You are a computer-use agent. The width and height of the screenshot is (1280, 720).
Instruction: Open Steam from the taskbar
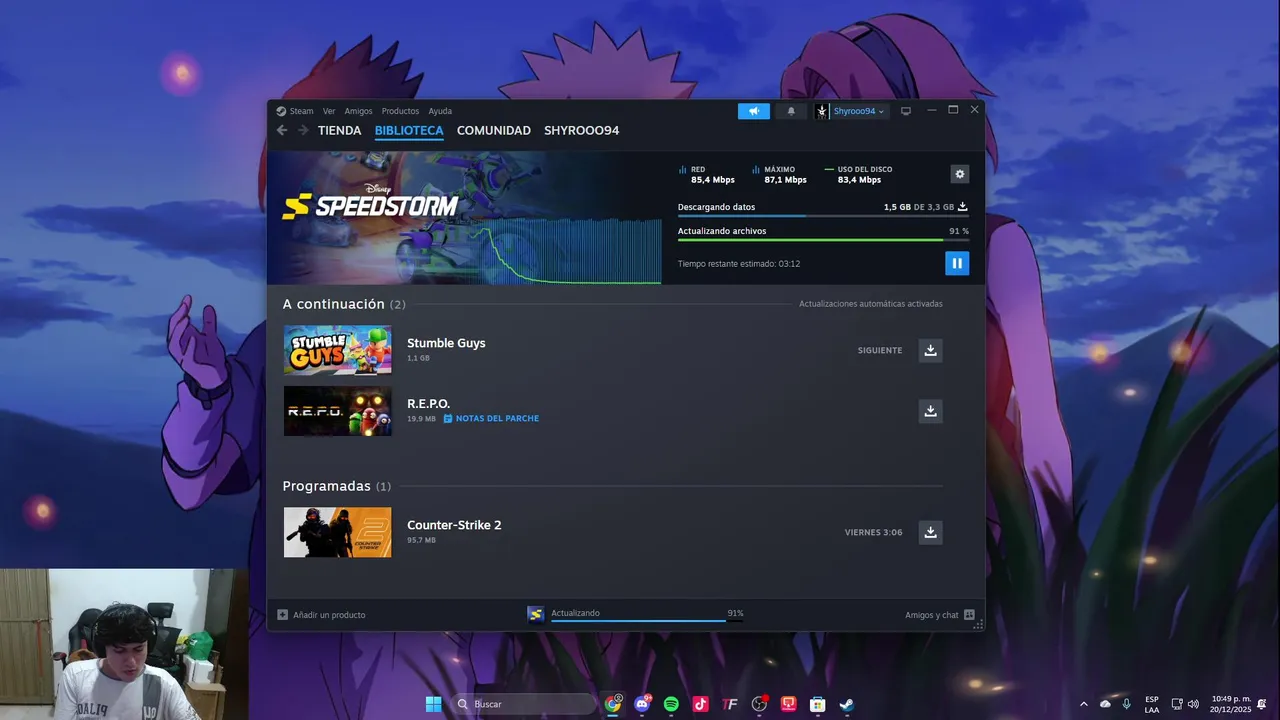coord(846,704)
